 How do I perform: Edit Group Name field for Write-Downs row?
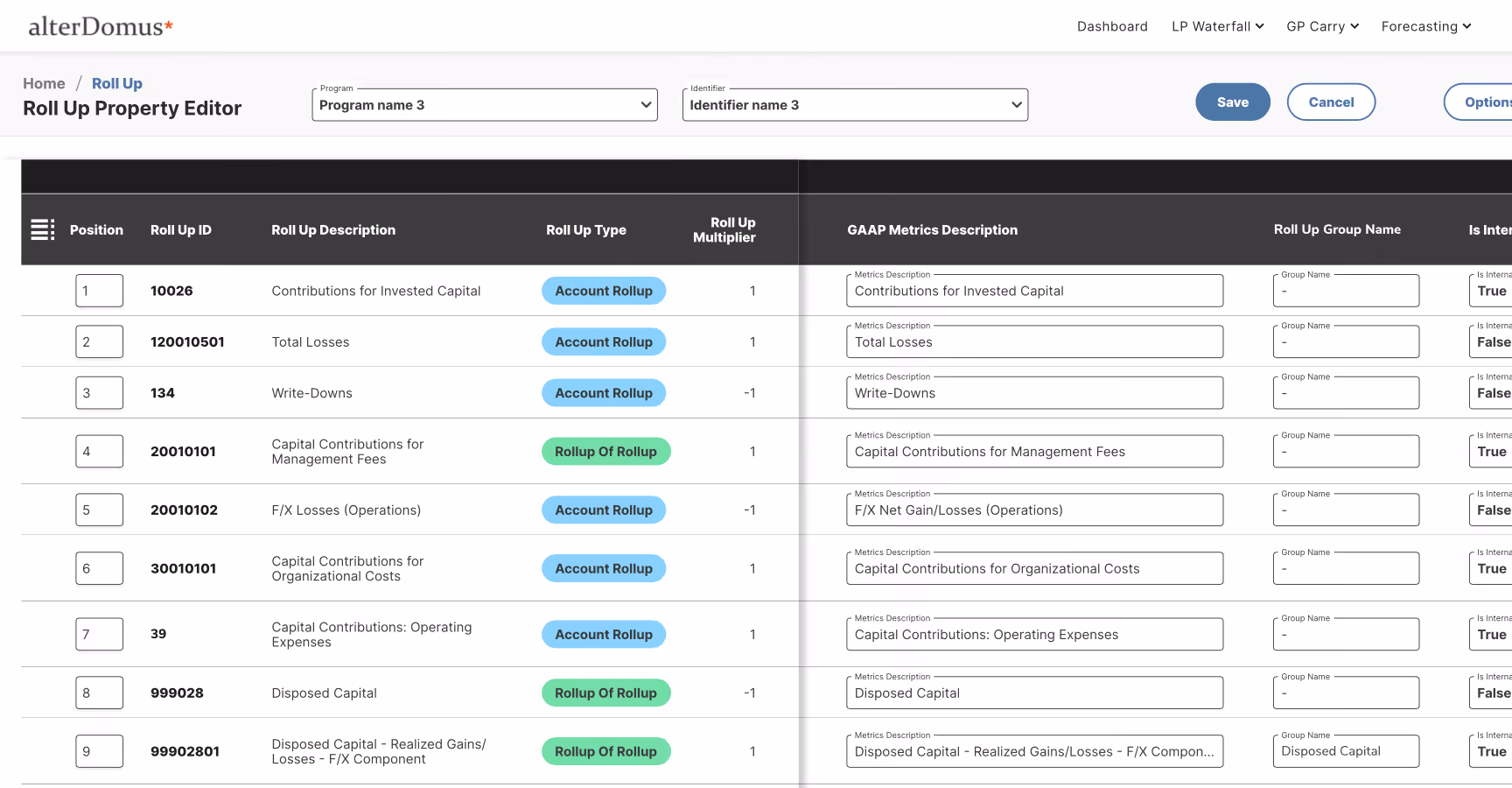click(1346, 393)
